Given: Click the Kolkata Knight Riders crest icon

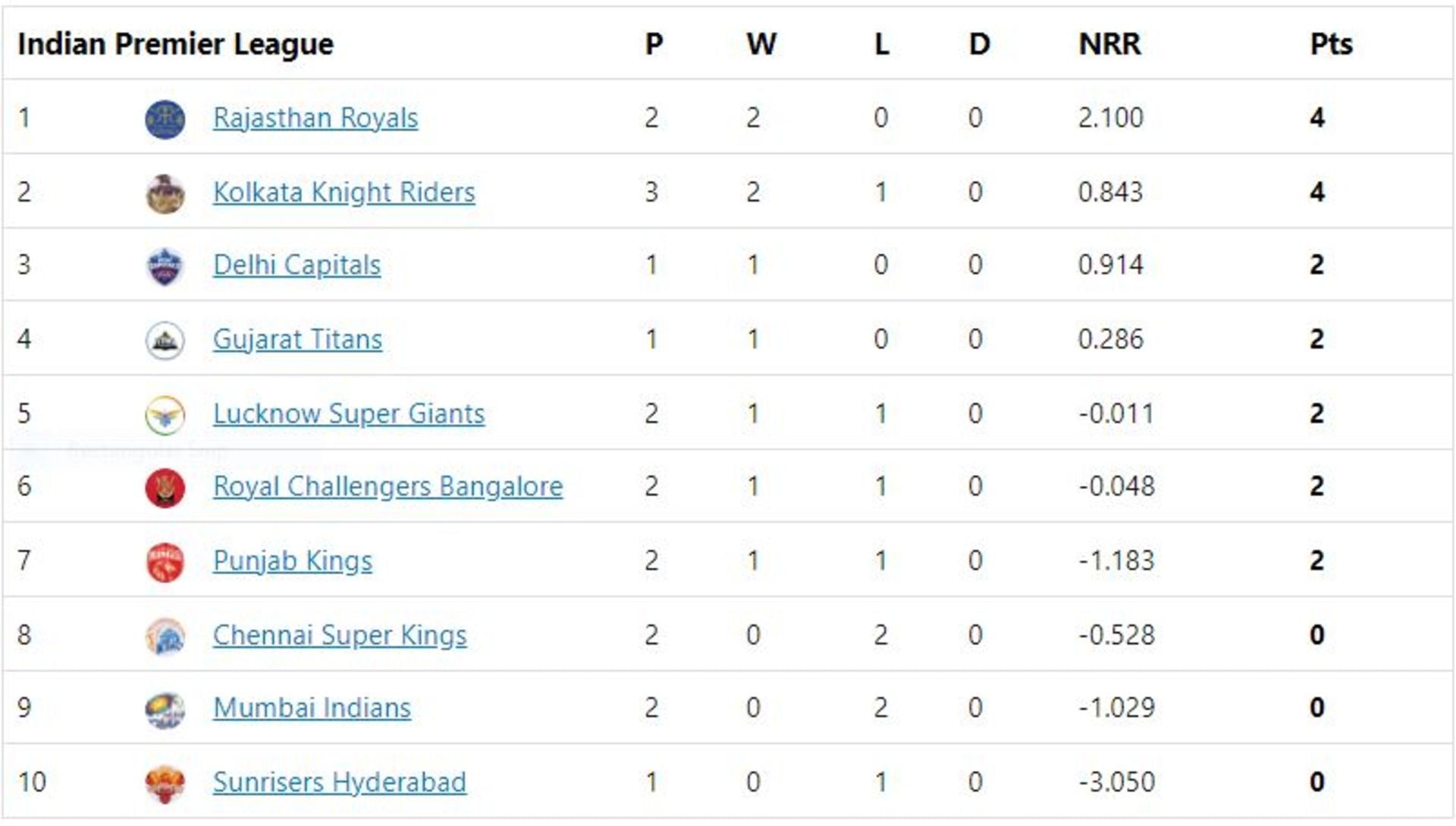Looking at the screenshot, I should point(167,190).
